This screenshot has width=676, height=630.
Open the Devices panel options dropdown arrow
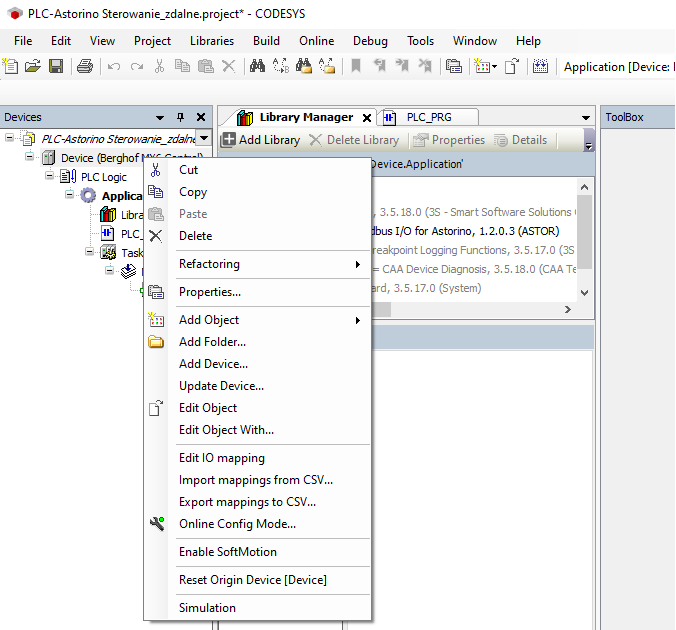[x=160, y=117]
